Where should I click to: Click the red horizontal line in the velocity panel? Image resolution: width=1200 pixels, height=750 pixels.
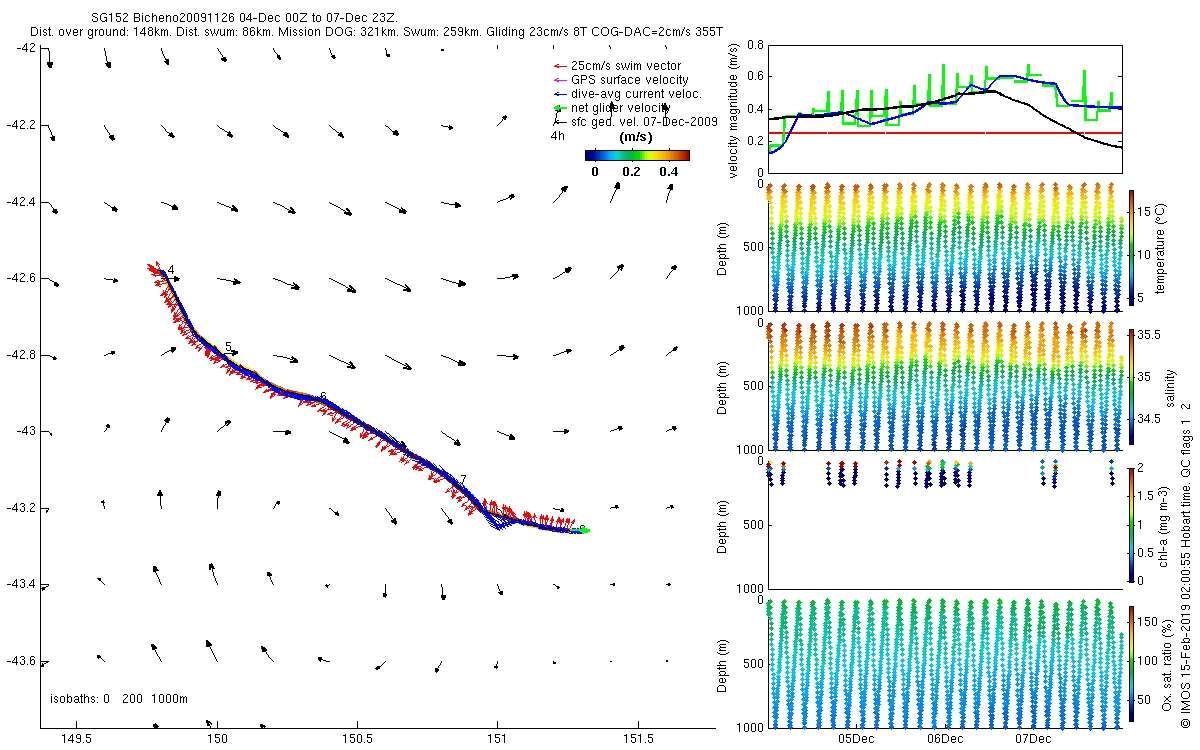point(945,133)
